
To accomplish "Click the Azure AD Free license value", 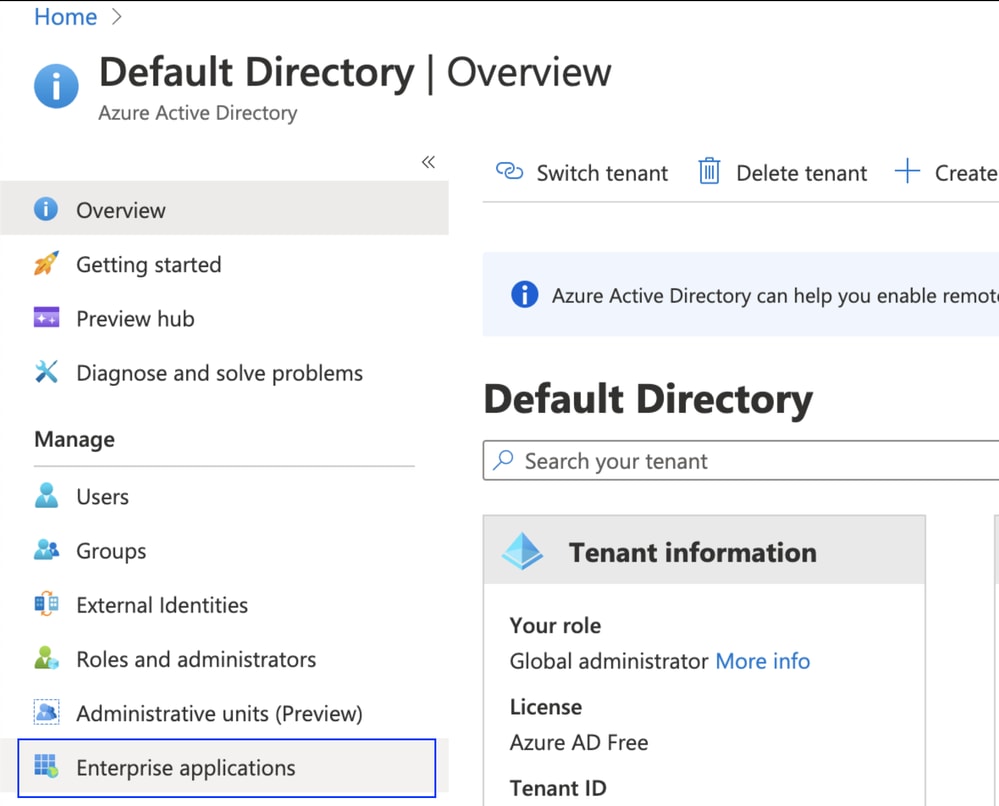I will pos(579,742).
